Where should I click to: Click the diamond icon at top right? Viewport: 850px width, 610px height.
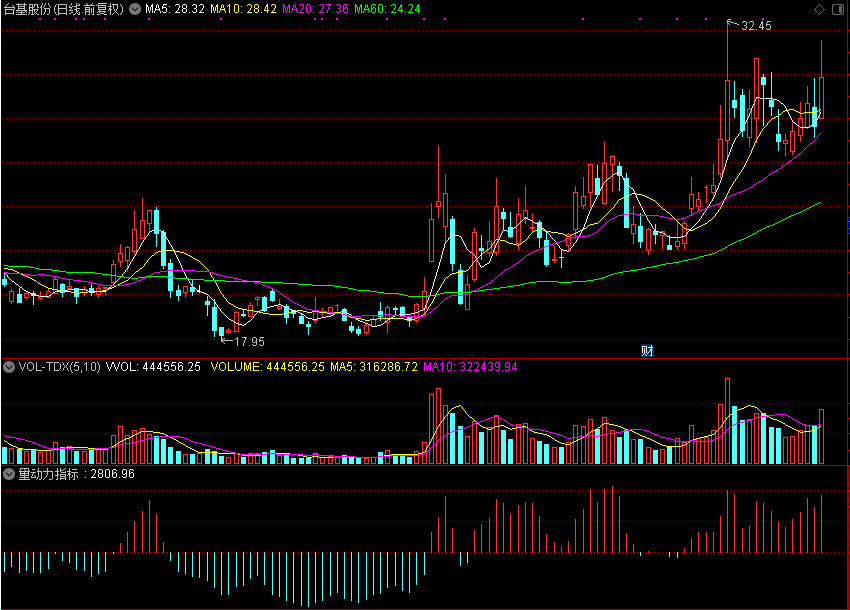coord(820,9)
